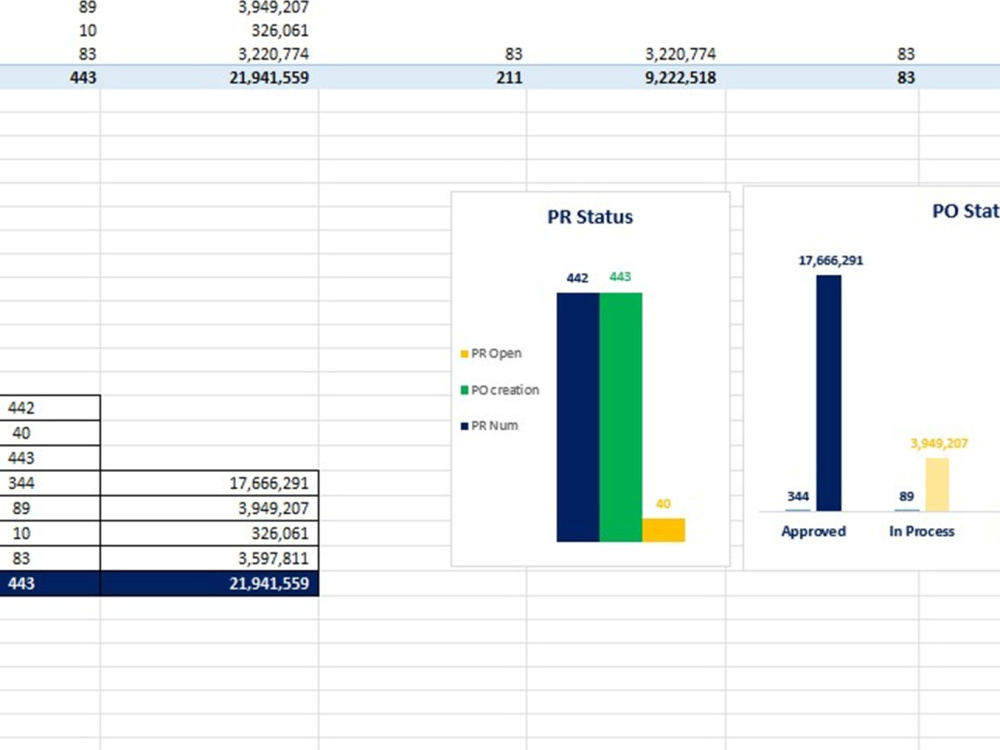The width and height of the screenshot is (1000, 750).
Task: Click the pale yellow In Process bar
Action: coord(937,485)
